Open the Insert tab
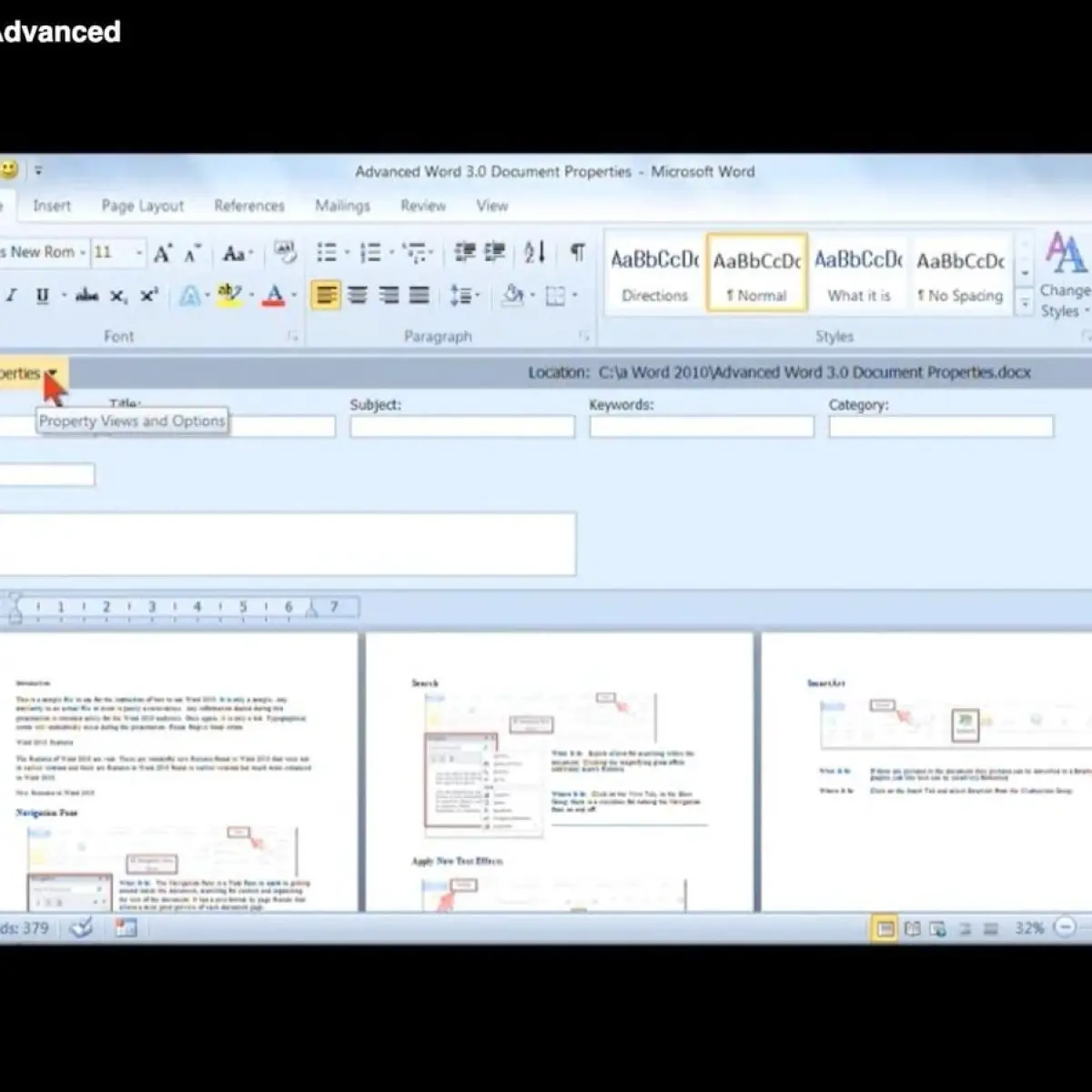The image size is (1092, 1092). point(52,206)
